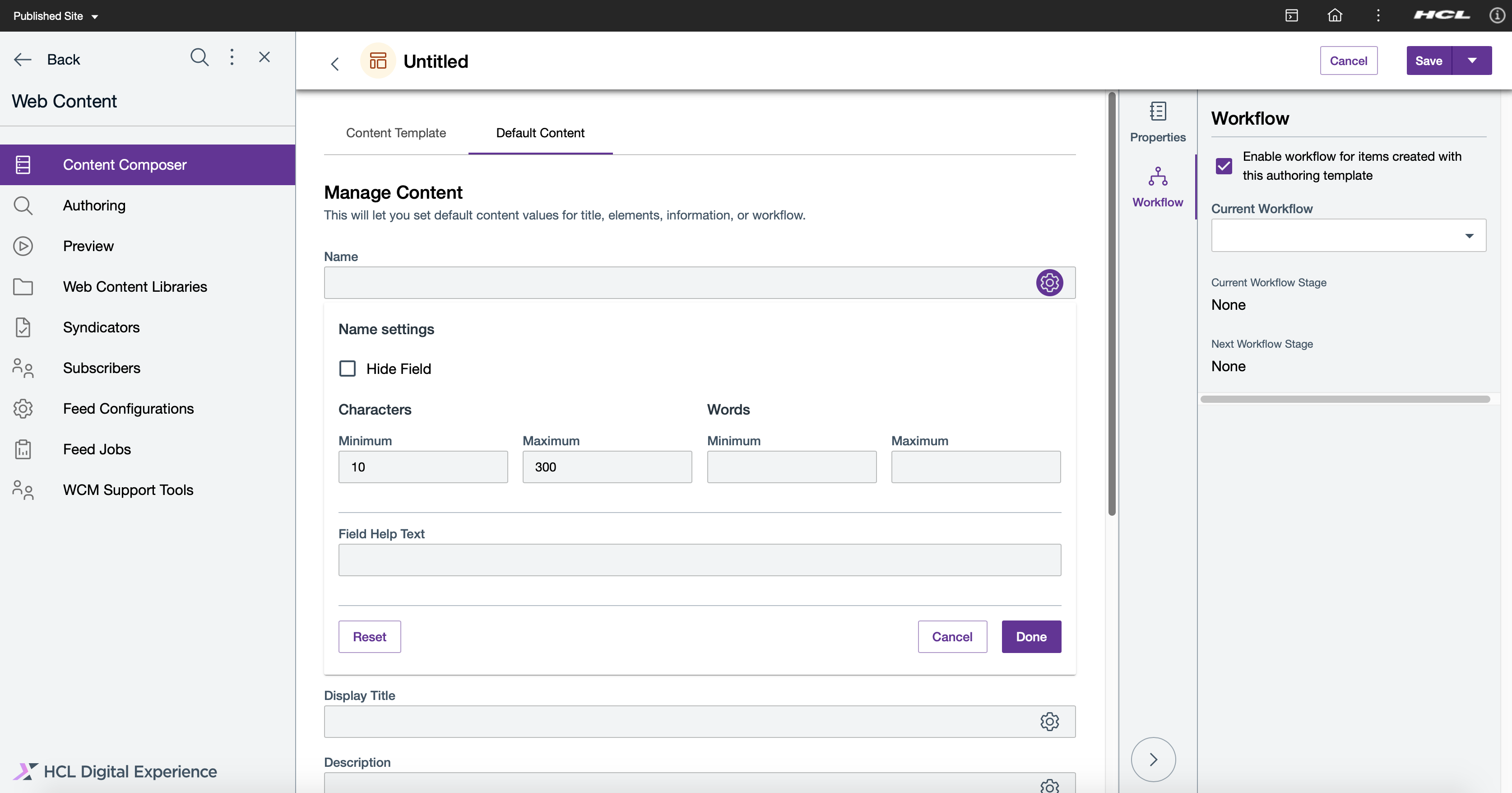
Task: Click the HCL logo in top bar
Action: click(x=1441, y=15)
